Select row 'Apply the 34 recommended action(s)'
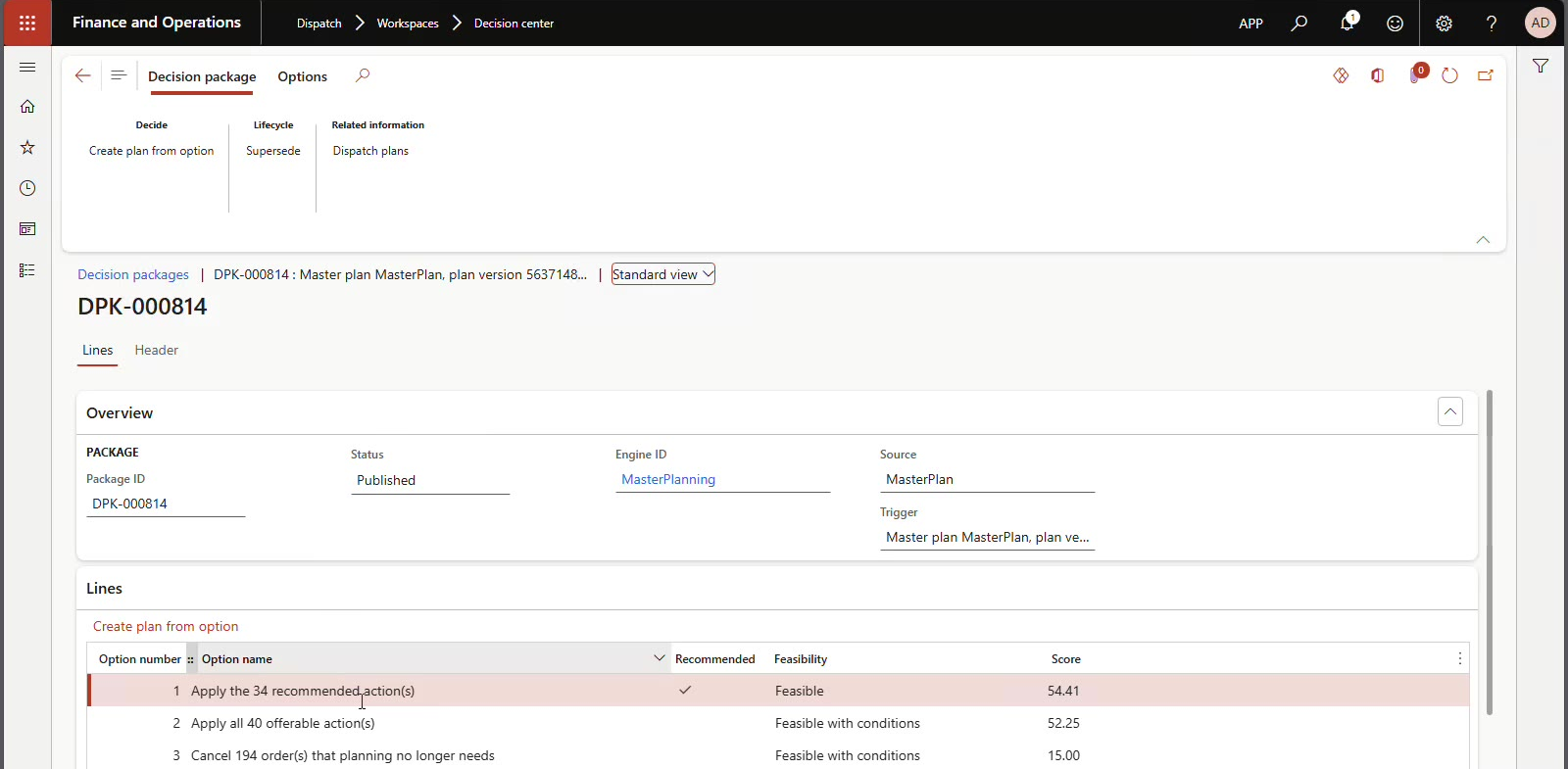This screenshot has height=769, width=1568. (778, 691)
